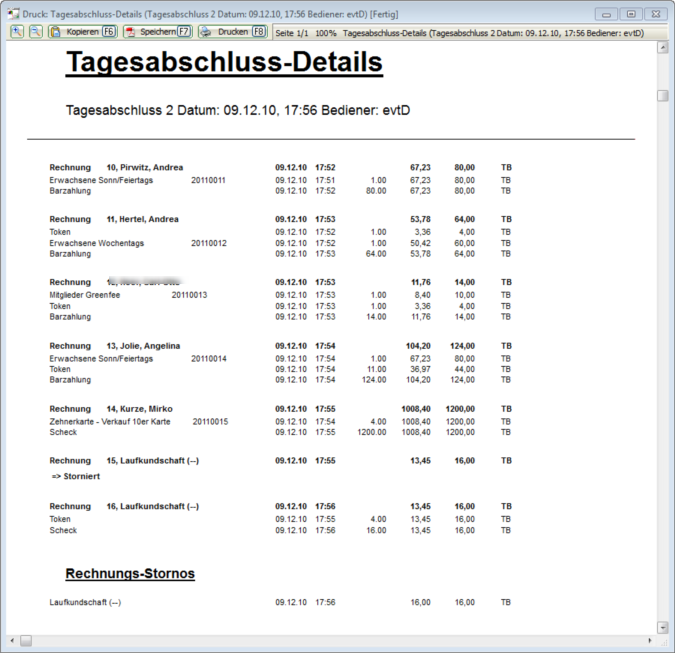The image size is (675, 653).
Task: Click subtitle 'Tagesabschluss 2 Datum: 09.12.10'
Action: 173,110
